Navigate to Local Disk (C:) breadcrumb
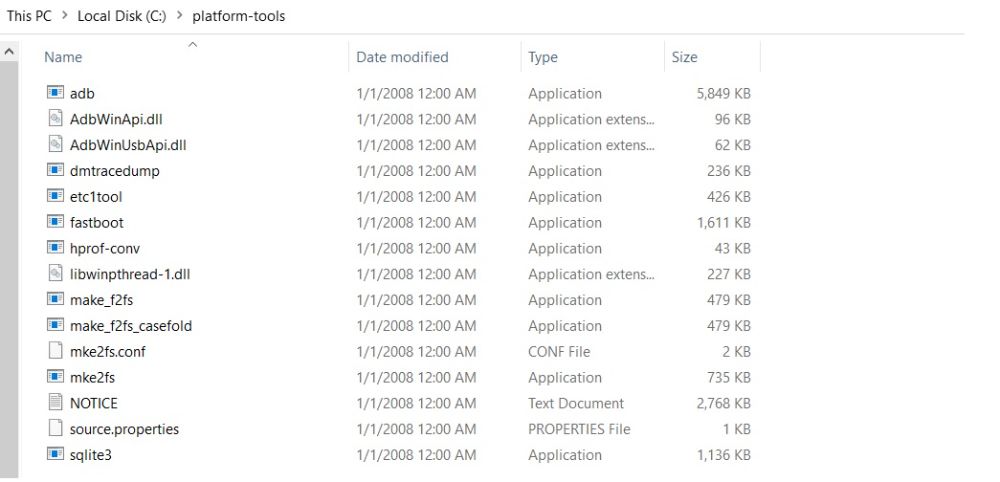 click(122, 16)
